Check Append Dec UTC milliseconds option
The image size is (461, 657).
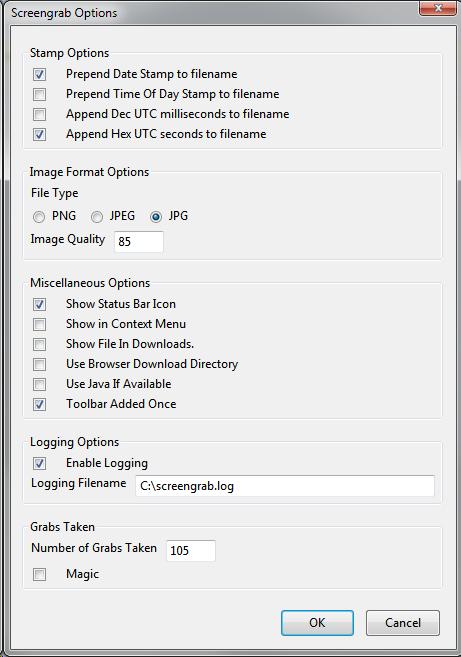[39, 114]
